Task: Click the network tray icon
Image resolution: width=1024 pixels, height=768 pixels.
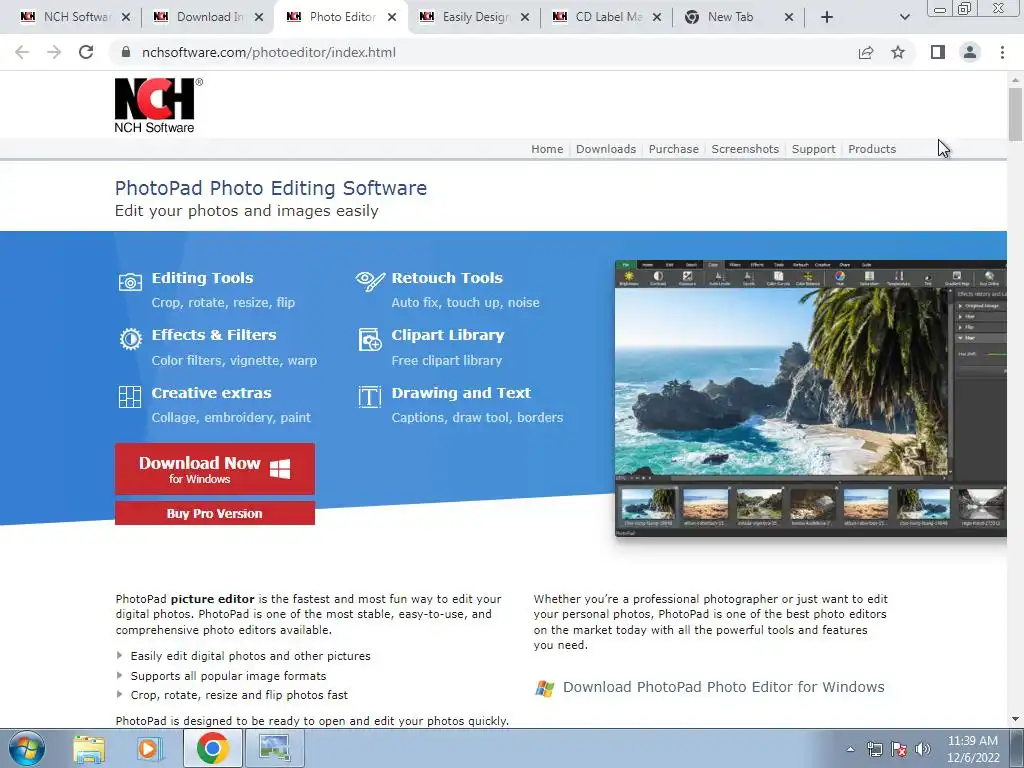Action: (x=874, y=749)
